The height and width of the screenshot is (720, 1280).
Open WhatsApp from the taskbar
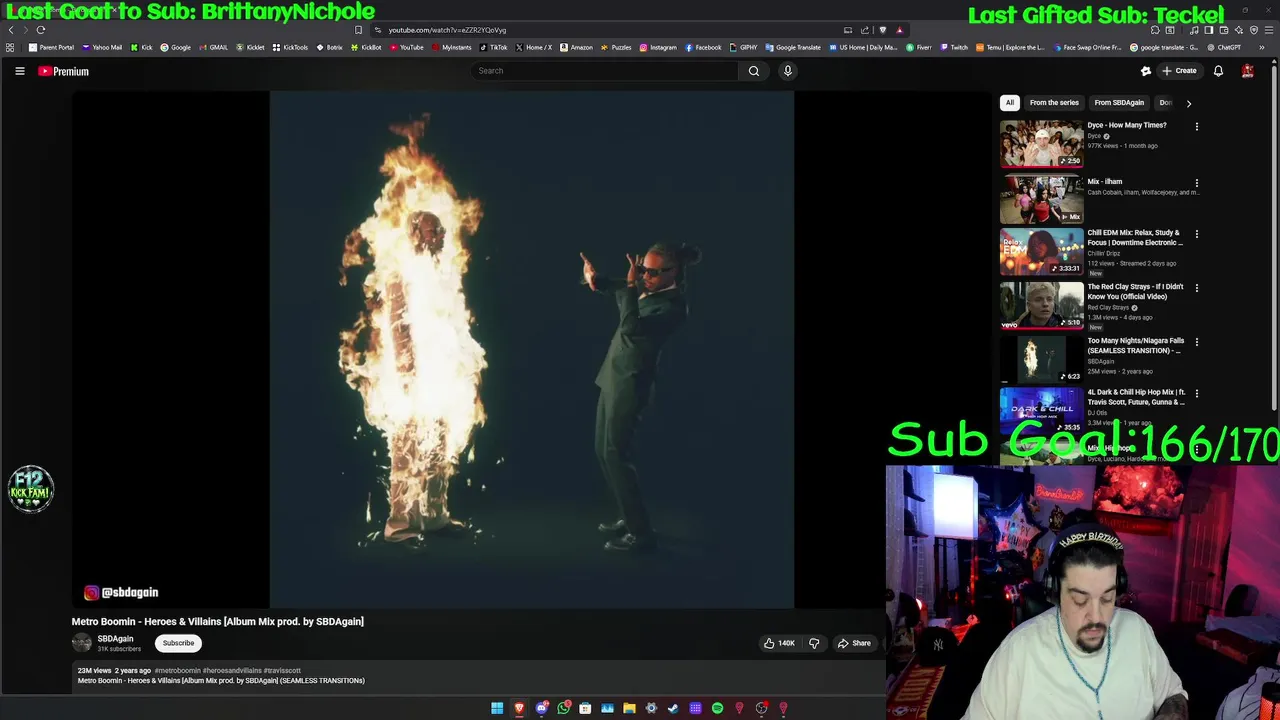pyautogui.click(x=564, y=708)
